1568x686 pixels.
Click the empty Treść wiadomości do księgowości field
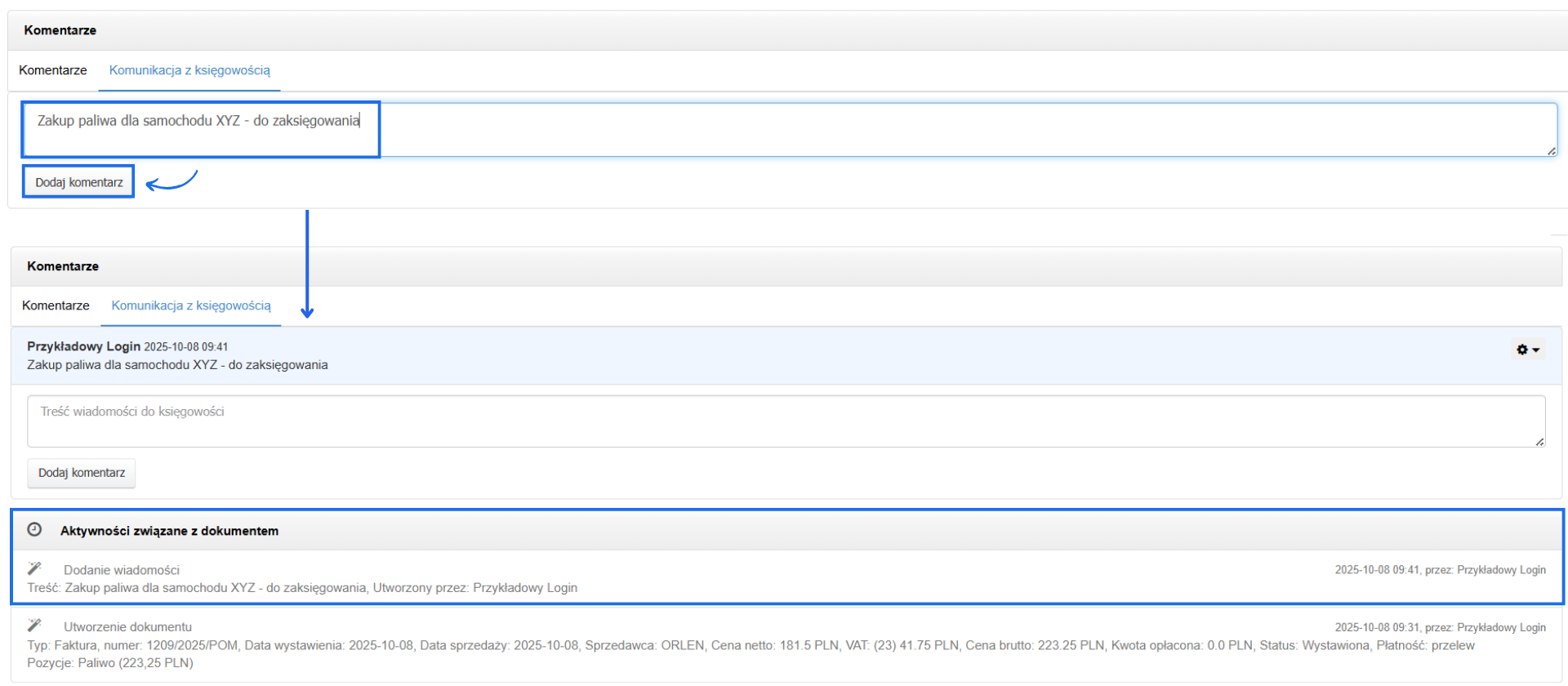[786, 421]
